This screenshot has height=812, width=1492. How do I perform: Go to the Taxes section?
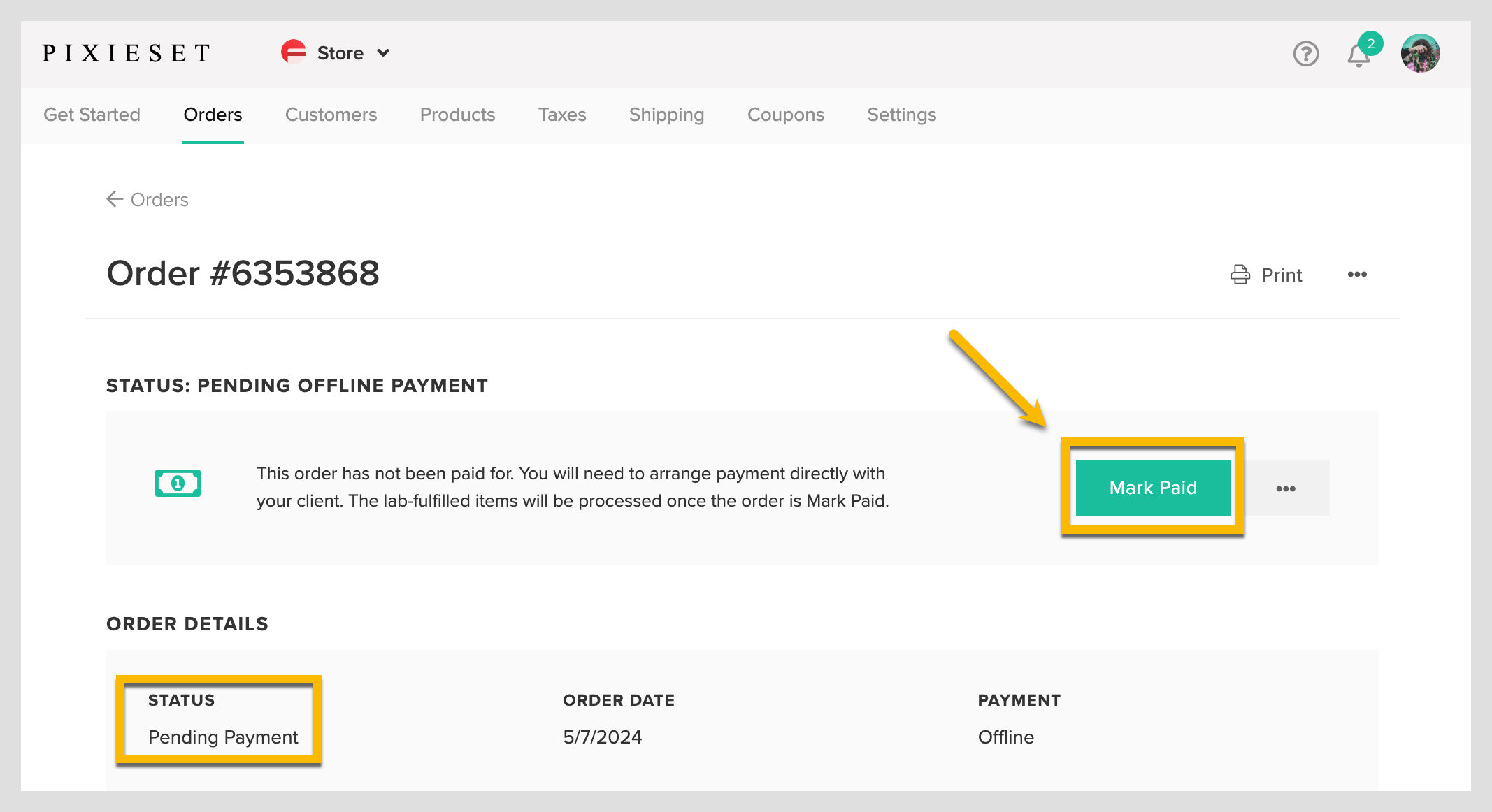coord(561,115)
